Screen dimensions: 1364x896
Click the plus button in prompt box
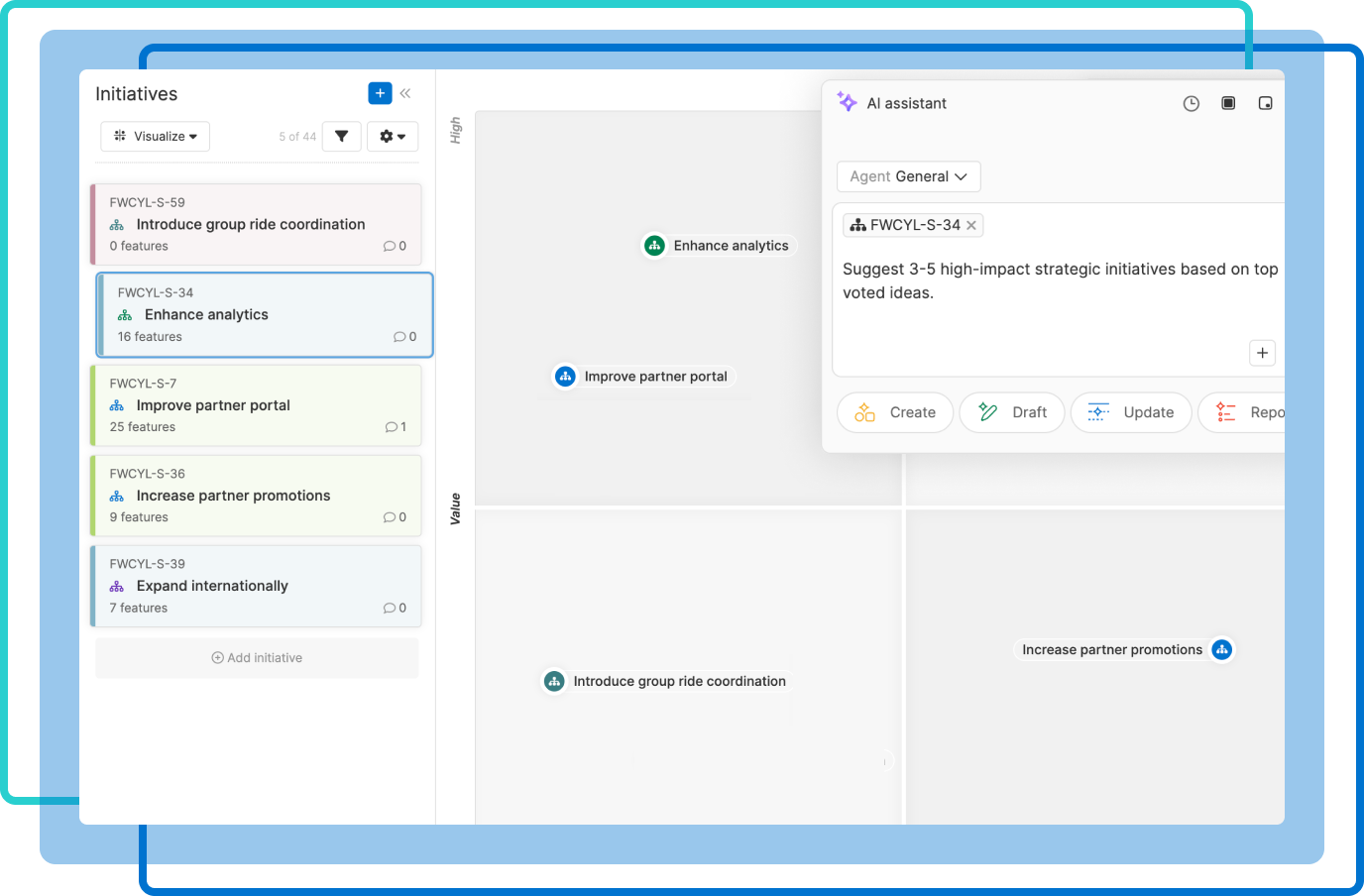[1262, 353]
